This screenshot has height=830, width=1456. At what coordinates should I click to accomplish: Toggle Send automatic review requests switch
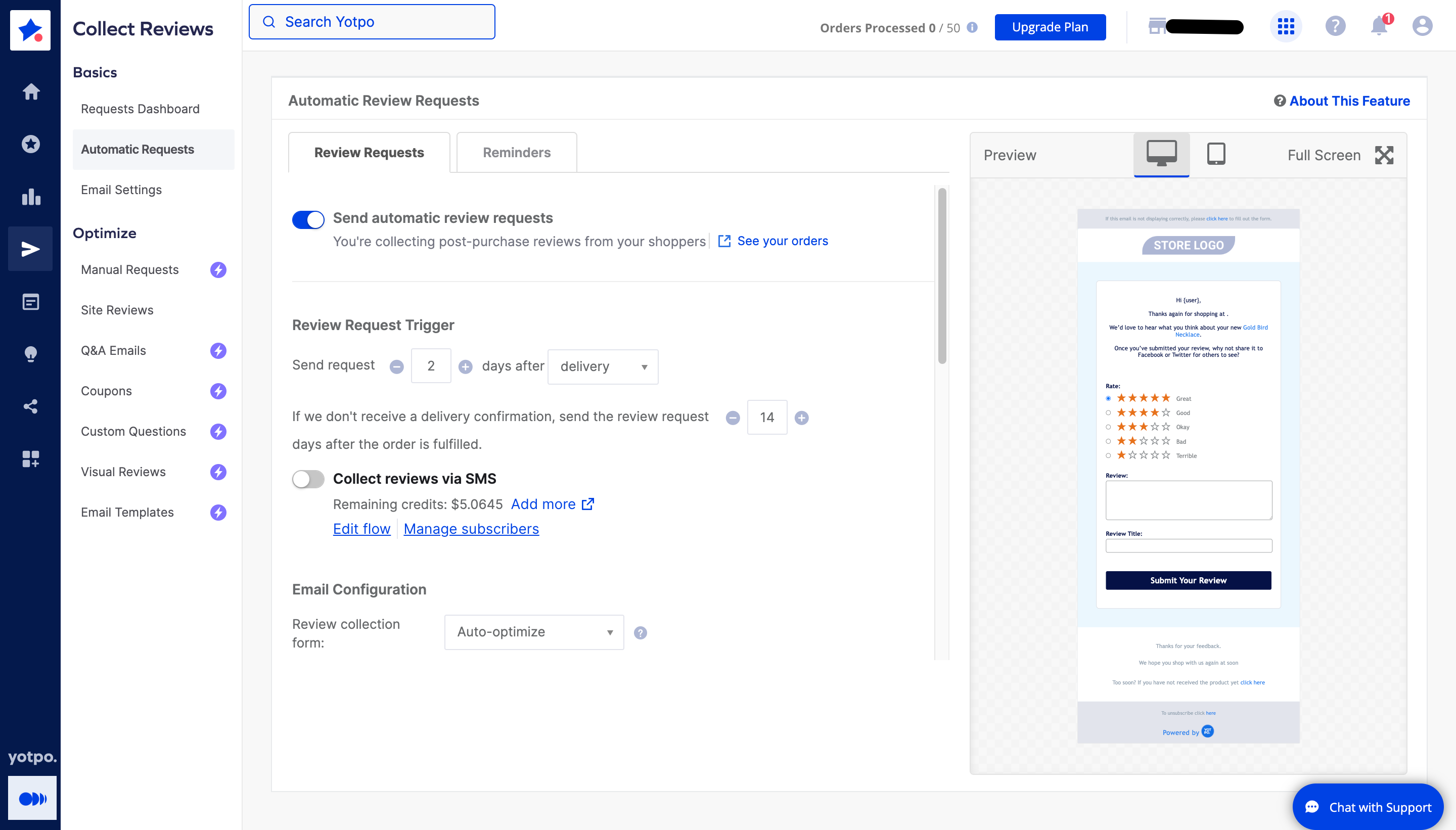pos(308,218)
